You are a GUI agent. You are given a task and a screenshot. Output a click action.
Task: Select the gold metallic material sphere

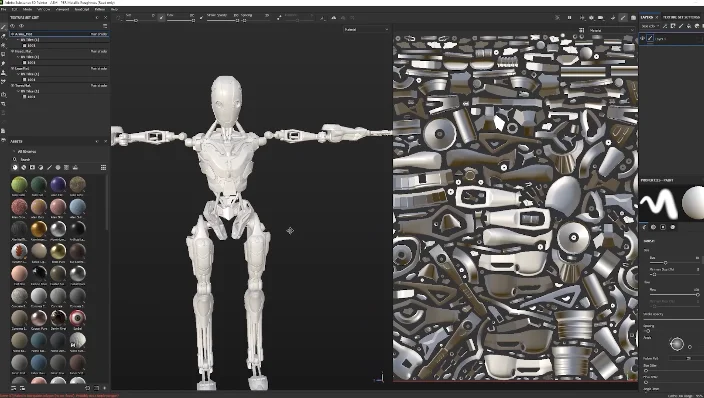click(x=39, y=229)
